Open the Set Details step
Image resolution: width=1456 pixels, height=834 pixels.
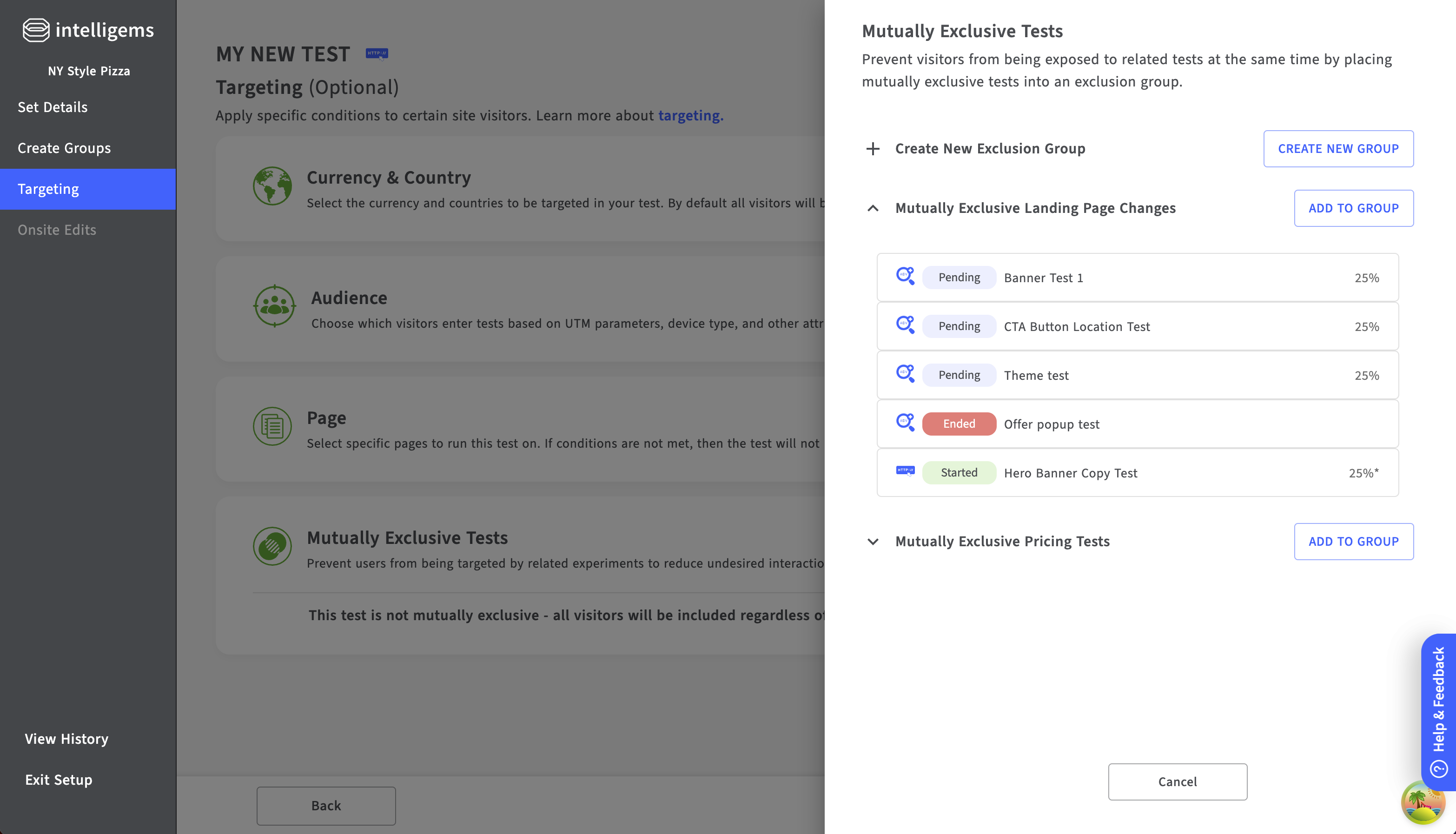pyautogui.click(x=53, y=107)
